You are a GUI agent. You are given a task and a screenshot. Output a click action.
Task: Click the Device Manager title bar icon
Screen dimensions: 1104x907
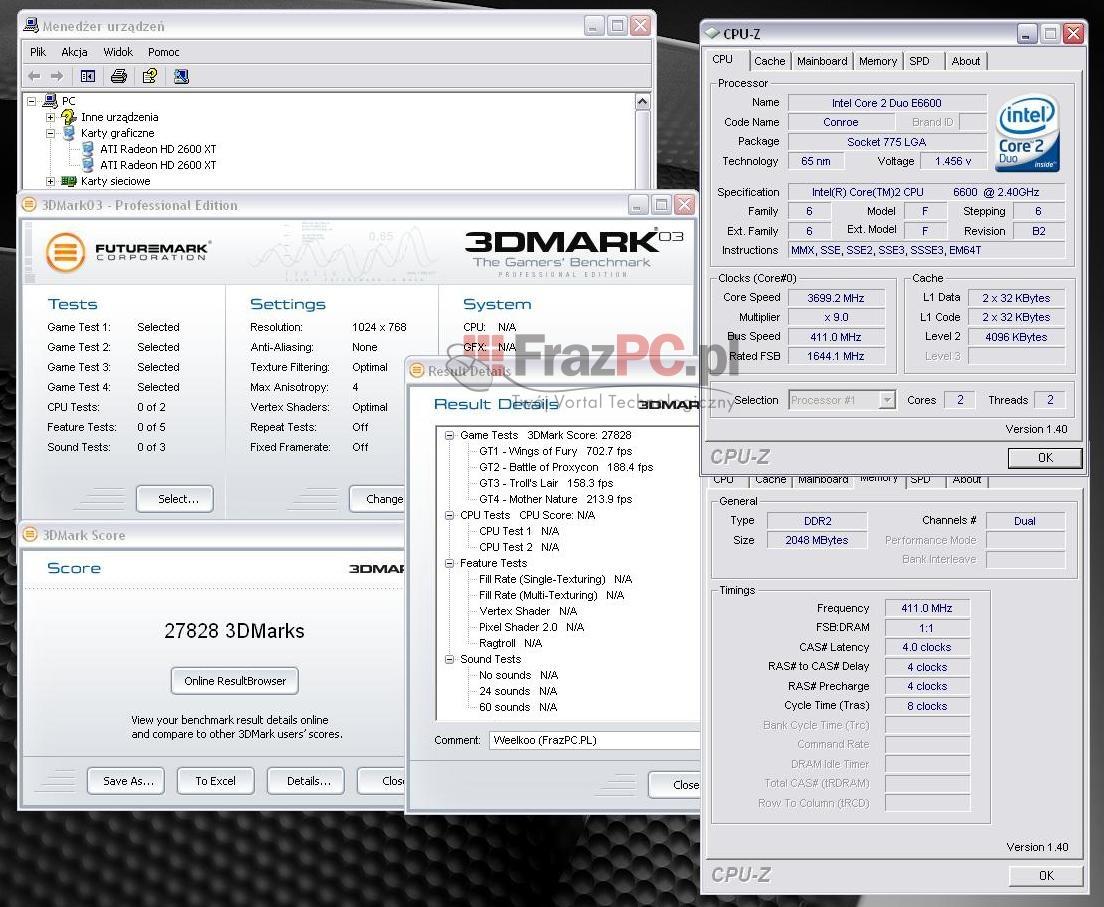pyautogui.click(x=30, y=26)
